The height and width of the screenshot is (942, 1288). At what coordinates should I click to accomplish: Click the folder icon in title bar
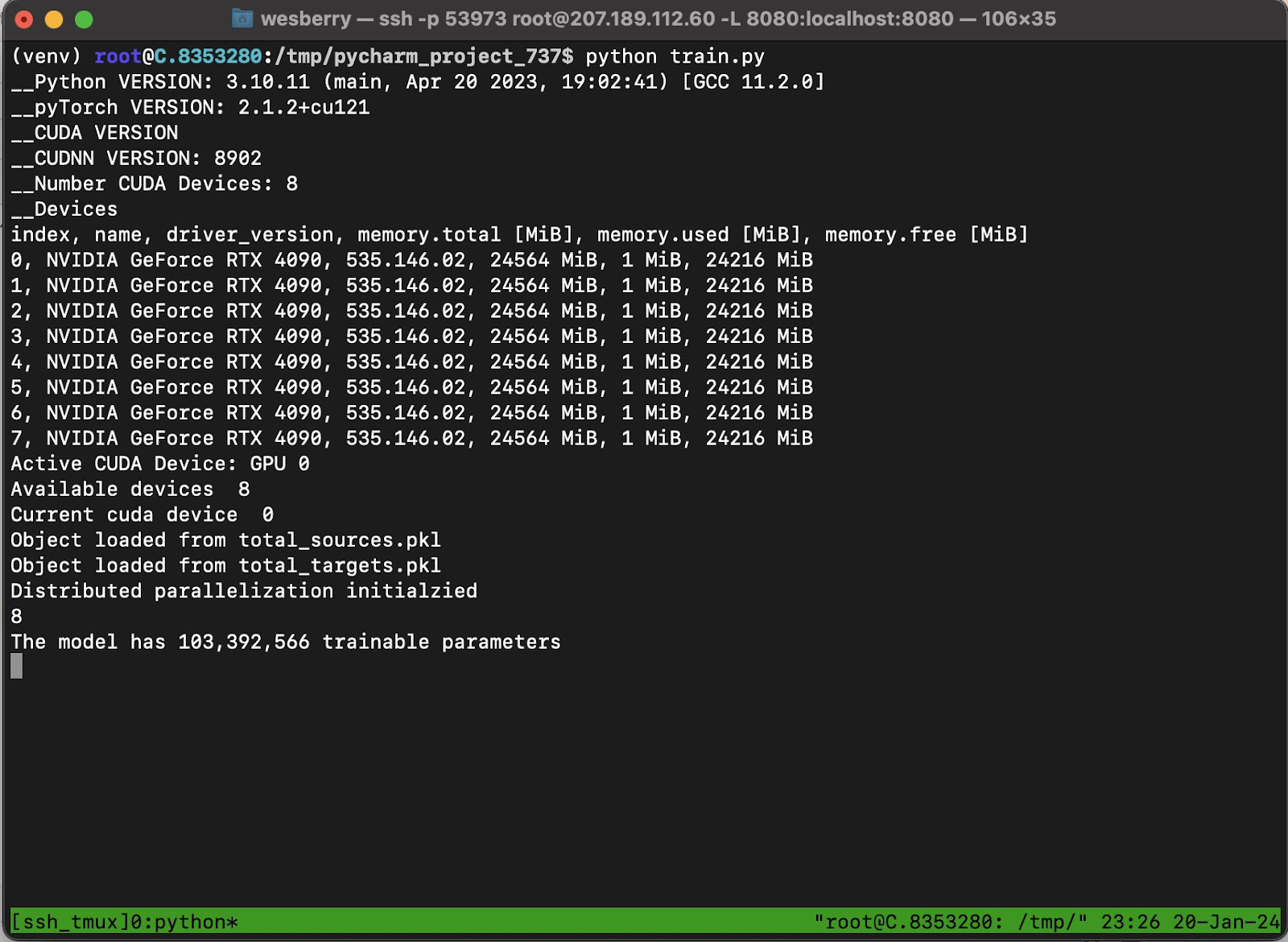pos(242,19)
